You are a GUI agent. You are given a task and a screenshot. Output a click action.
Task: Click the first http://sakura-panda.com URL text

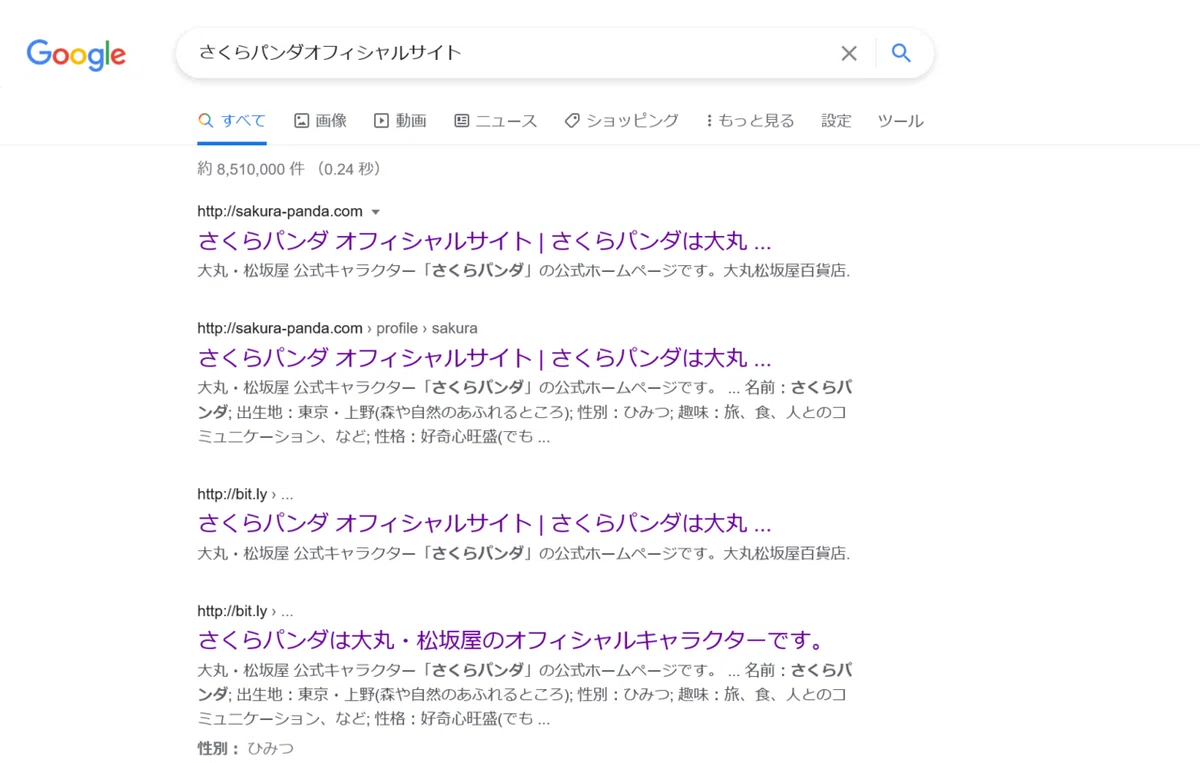point(280,212)
